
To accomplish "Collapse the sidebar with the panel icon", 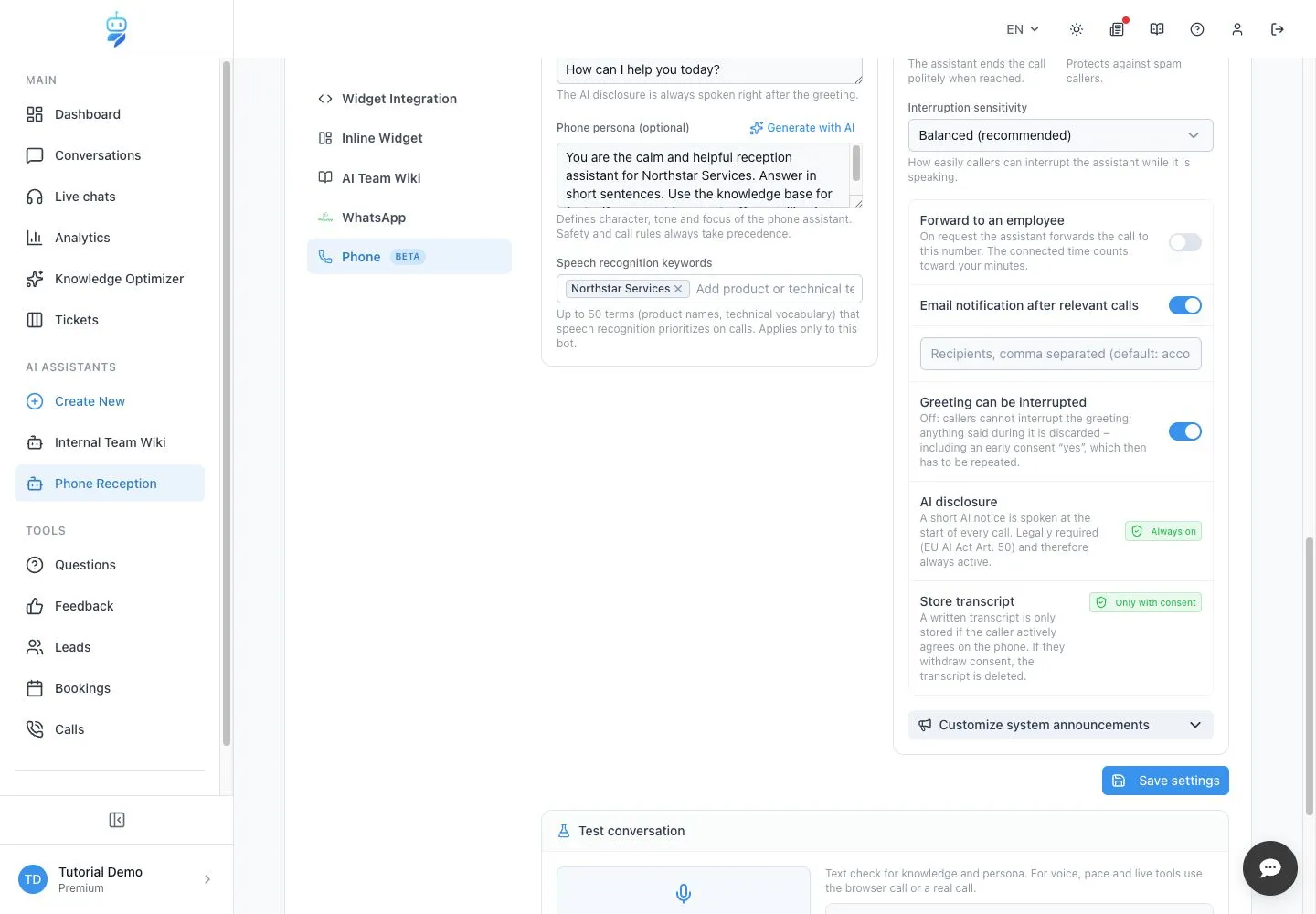I will (117, 820).
